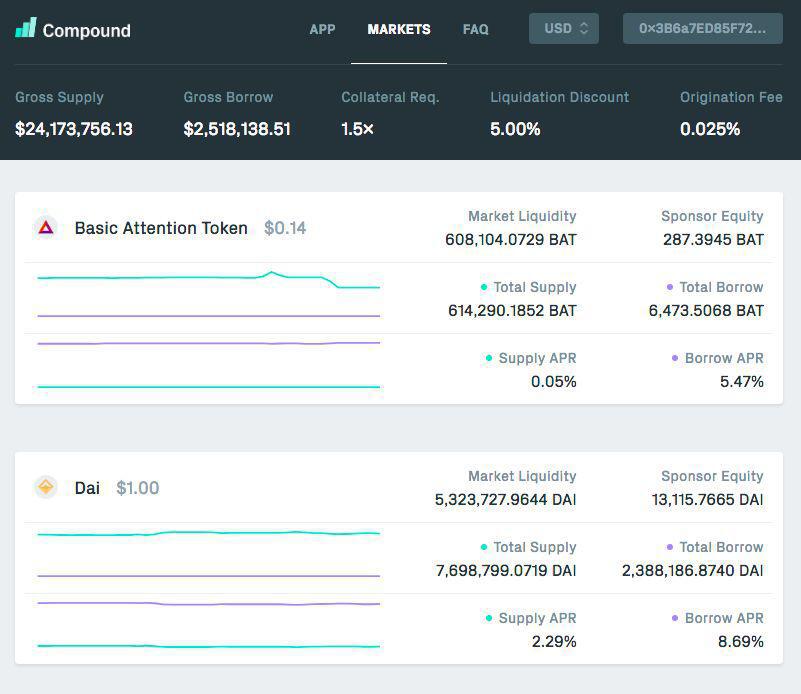Click the Compound brand name link
Image resolution: width=801 pixels, height=694 pixels.
coord(86,31)
